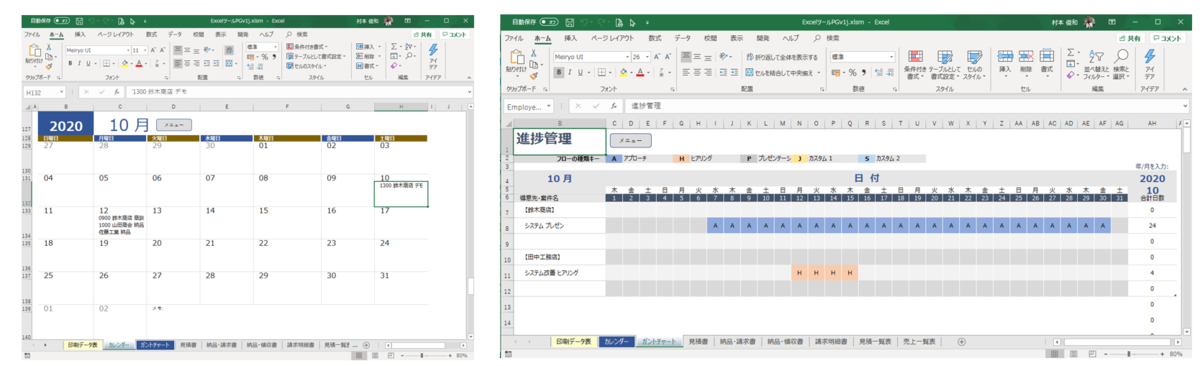This screenshot has width=1200, height=366.
Task: Toggle Italic in left window font group
Action: pyautogui.click(x=79, y=62)
